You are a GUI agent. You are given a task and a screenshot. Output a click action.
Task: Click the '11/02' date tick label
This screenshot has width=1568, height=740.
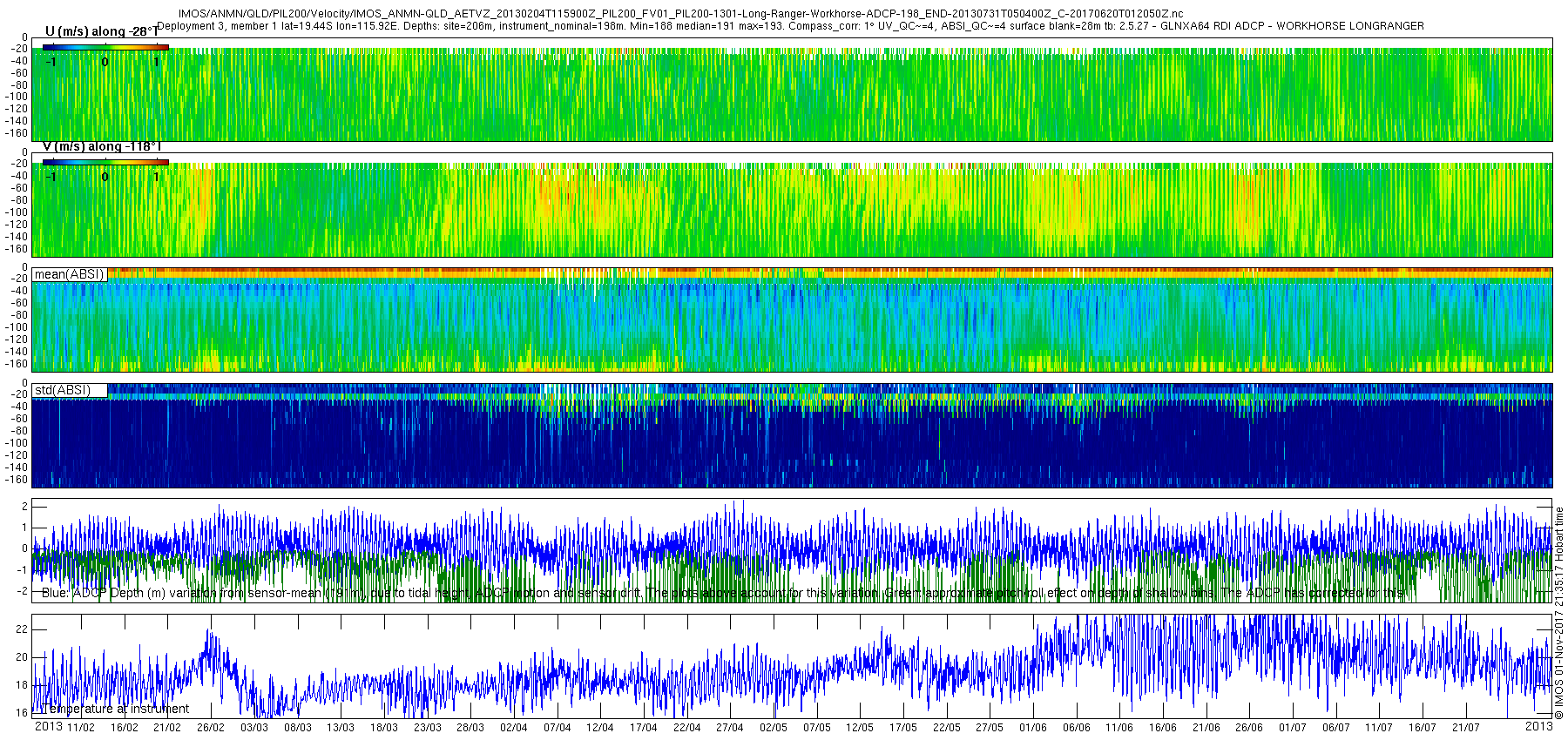81,728
